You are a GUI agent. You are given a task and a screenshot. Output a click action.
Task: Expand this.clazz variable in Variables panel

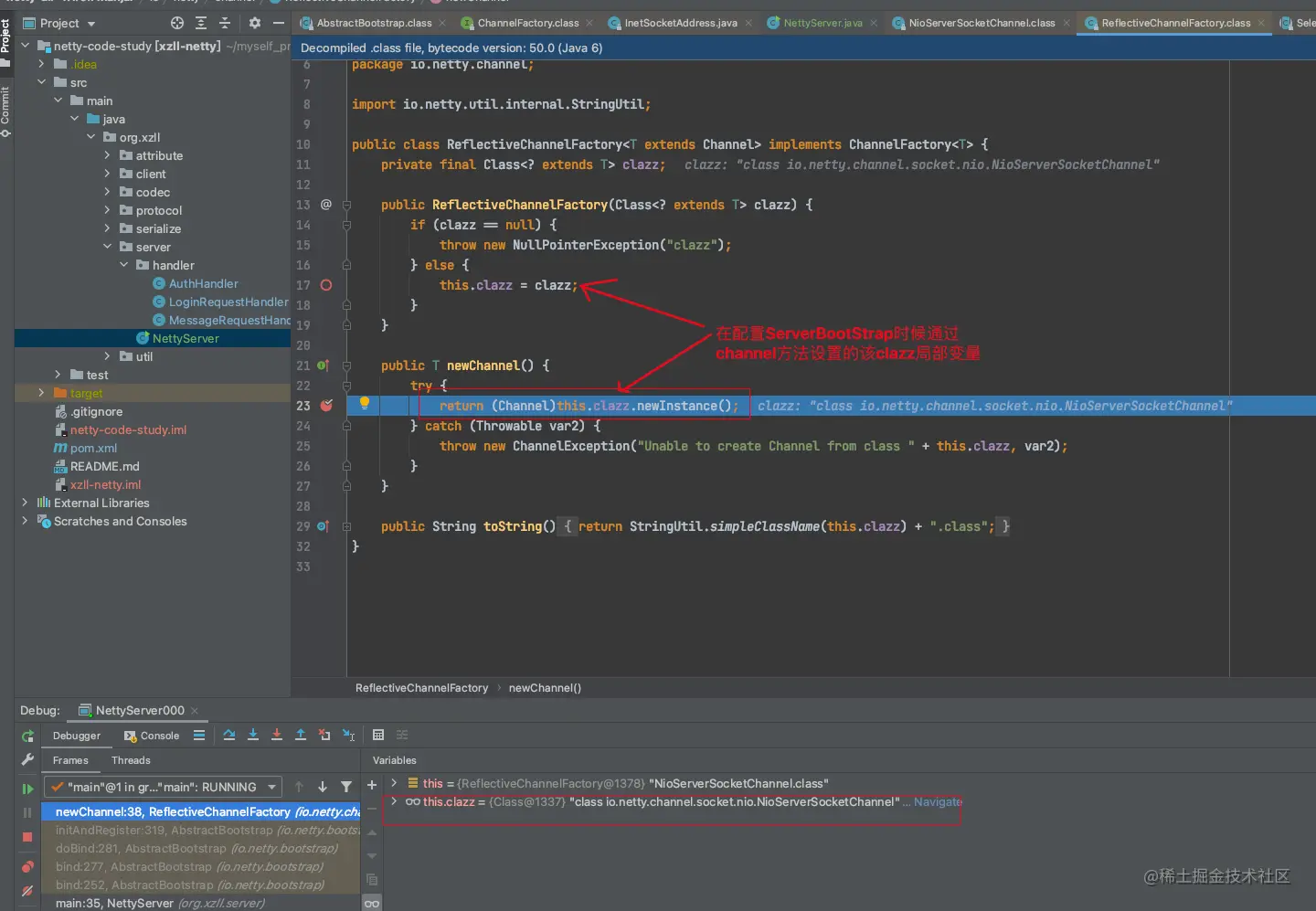point(394,801)
